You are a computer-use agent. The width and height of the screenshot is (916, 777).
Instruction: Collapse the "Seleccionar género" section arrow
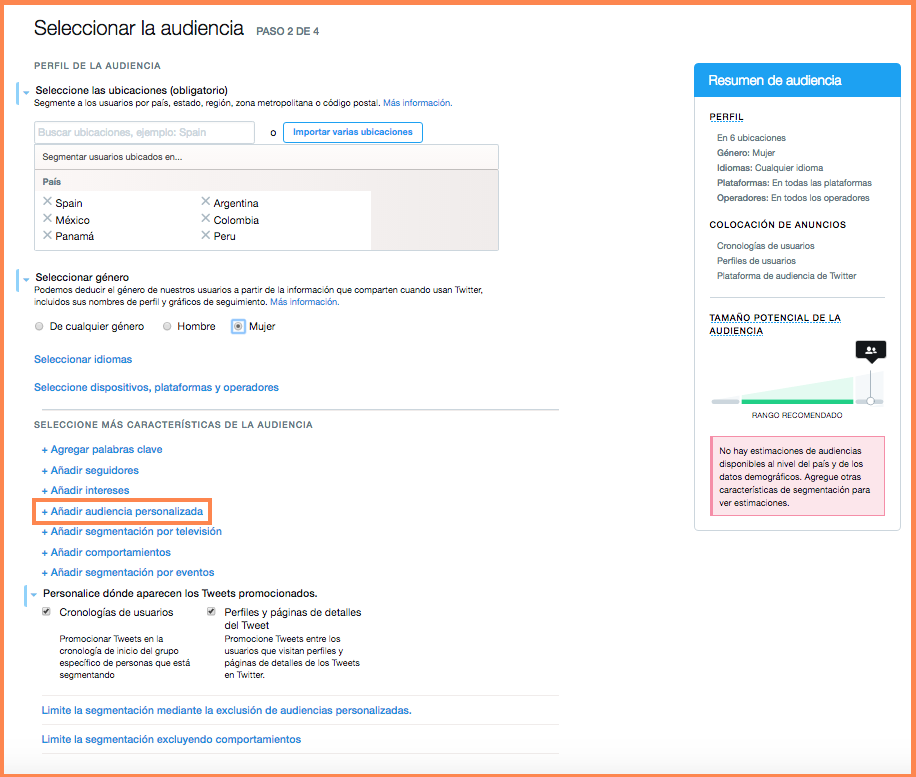coord(26,277)
